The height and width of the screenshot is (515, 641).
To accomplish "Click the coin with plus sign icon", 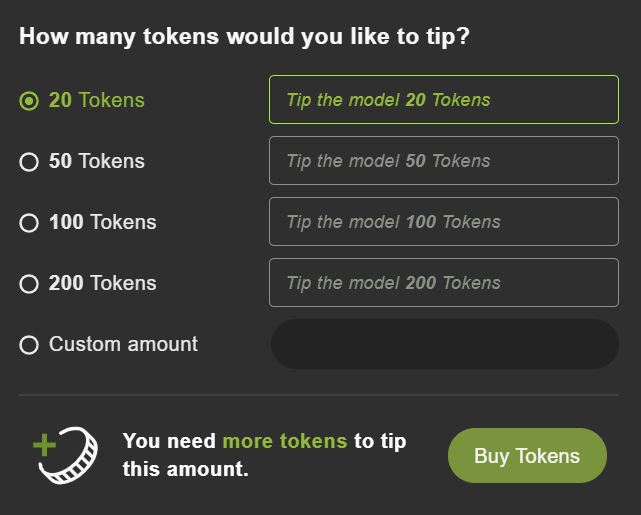I will (x=66, y=455).
